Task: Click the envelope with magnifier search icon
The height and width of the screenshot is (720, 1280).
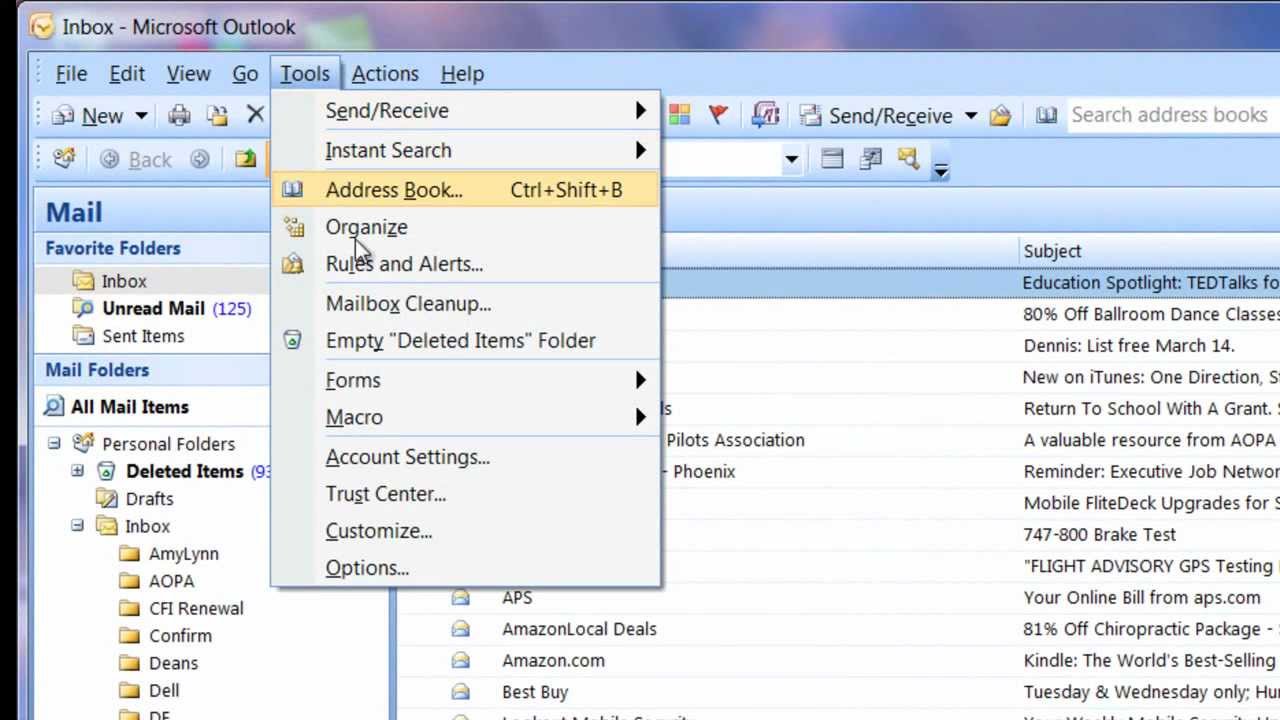Action: (x=908, y=159)
